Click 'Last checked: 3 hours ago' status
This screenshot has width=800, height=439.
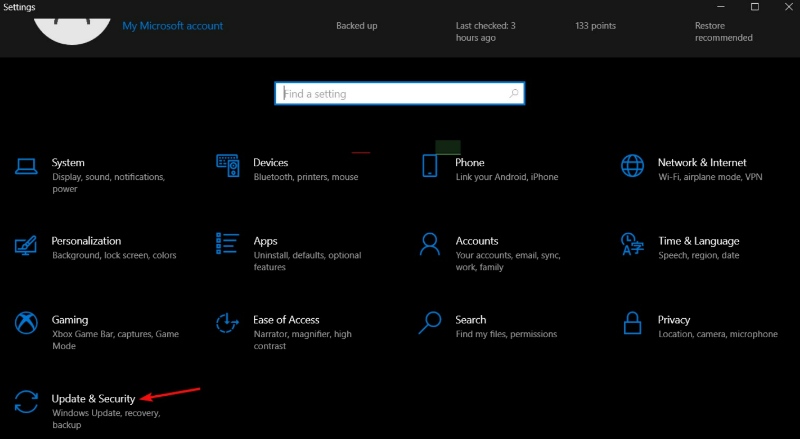click(486, 32)
